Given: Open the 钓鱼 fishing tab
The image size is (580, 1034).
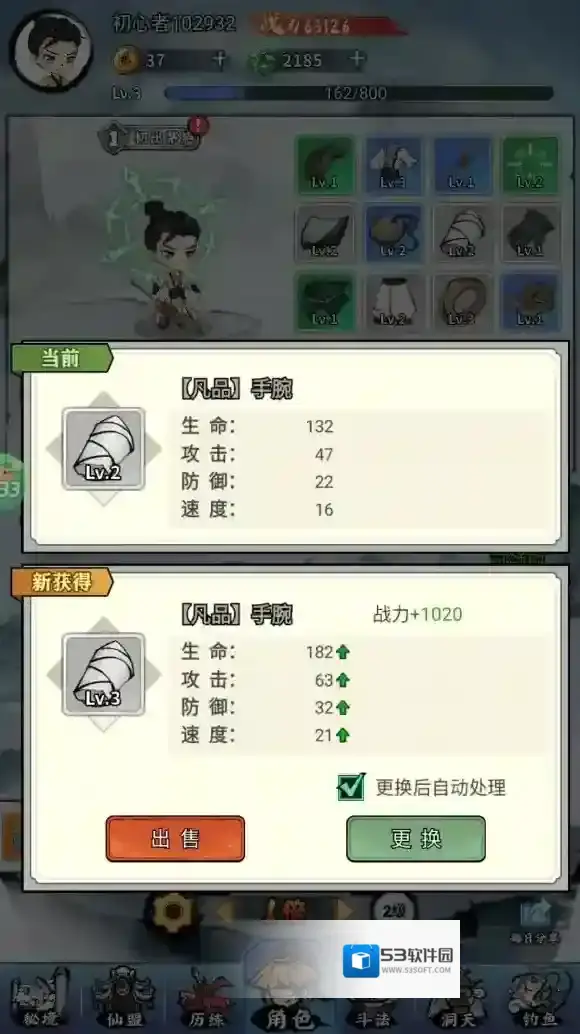Looking at the screenshot, I should [539, 998].
